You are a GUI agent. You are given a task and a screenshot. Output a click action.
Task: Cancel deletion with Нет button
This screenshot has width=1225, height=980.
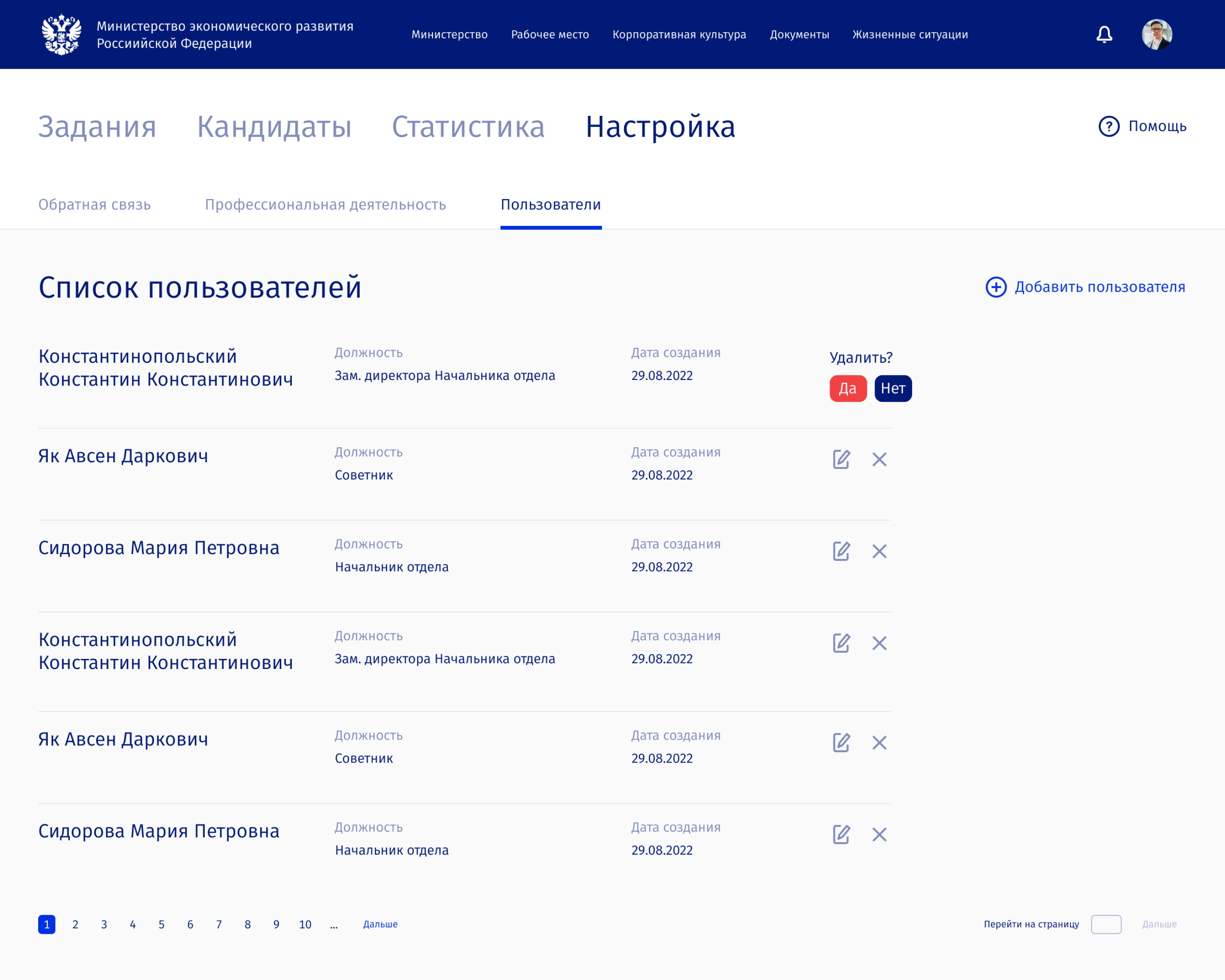pos(892,389)
